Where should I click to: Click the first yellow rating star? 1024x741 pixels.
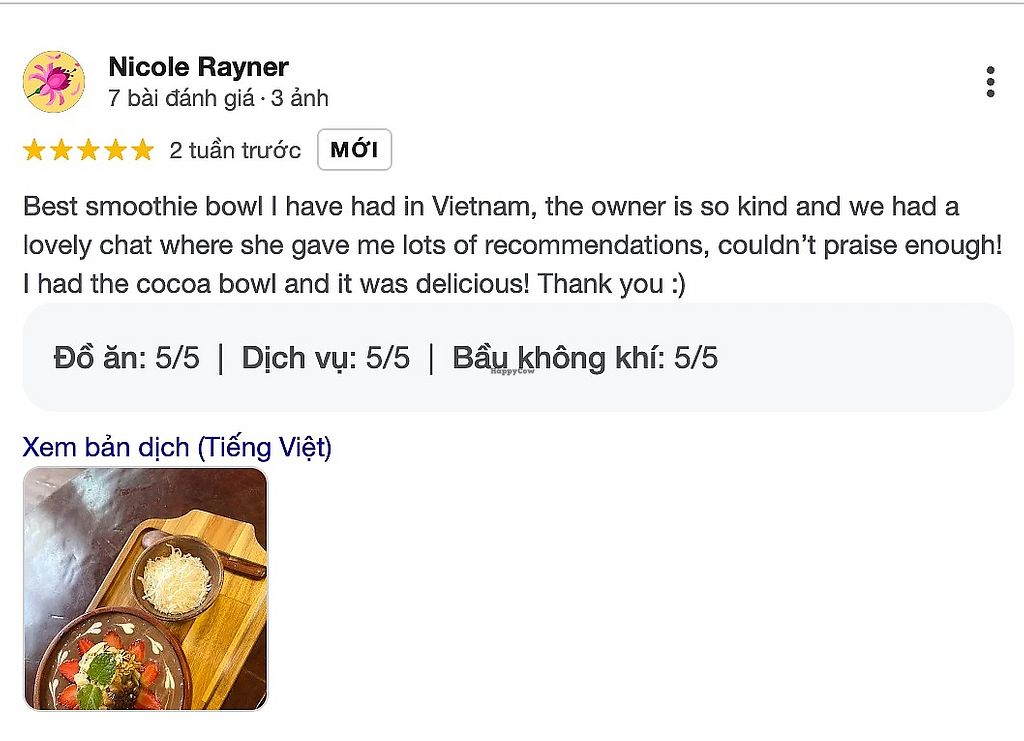pyautogui.click(x=35, y=151)
